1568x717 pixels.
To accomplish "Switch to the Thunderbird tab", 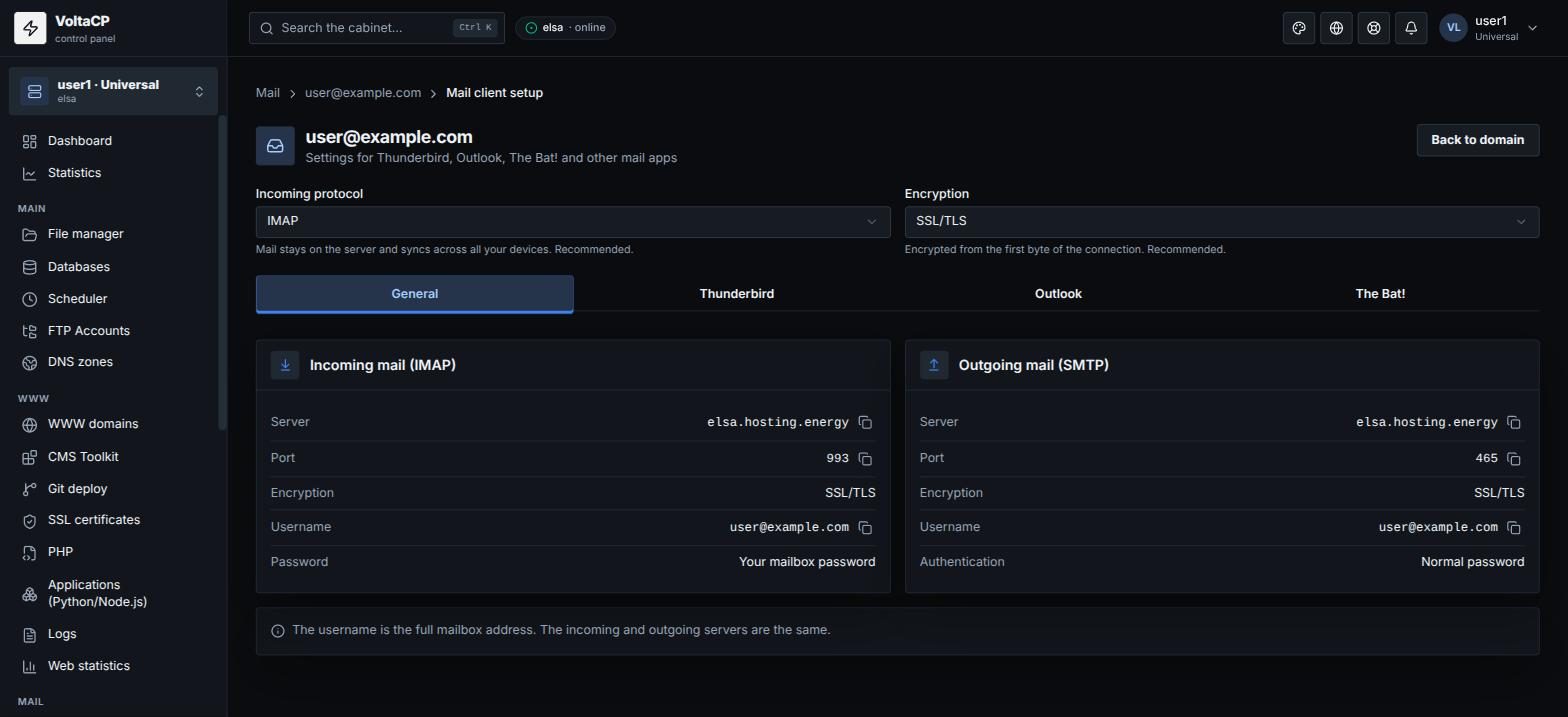I will [737, 294].
